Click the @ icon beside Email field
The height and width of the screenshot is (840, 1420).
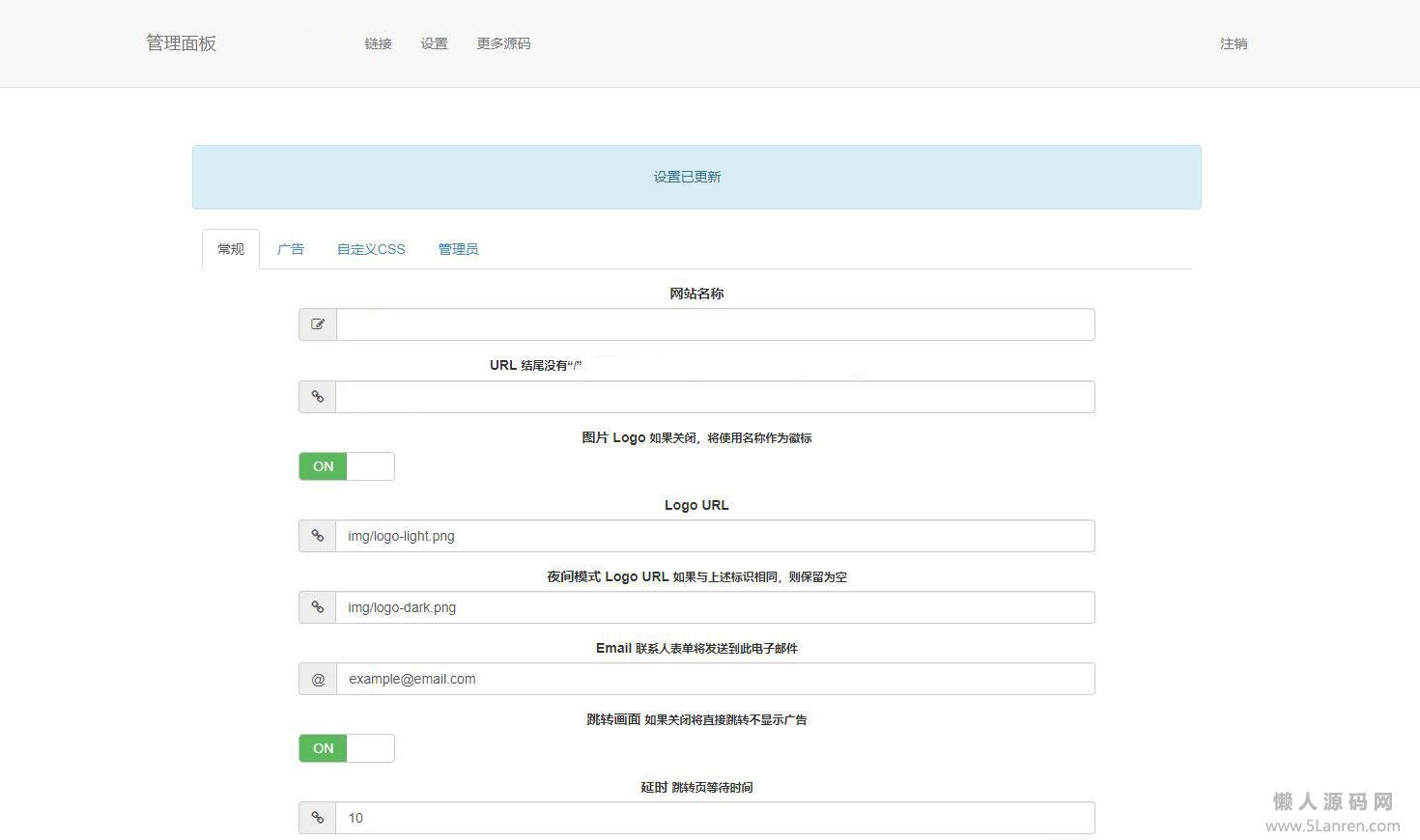[318, 679]
